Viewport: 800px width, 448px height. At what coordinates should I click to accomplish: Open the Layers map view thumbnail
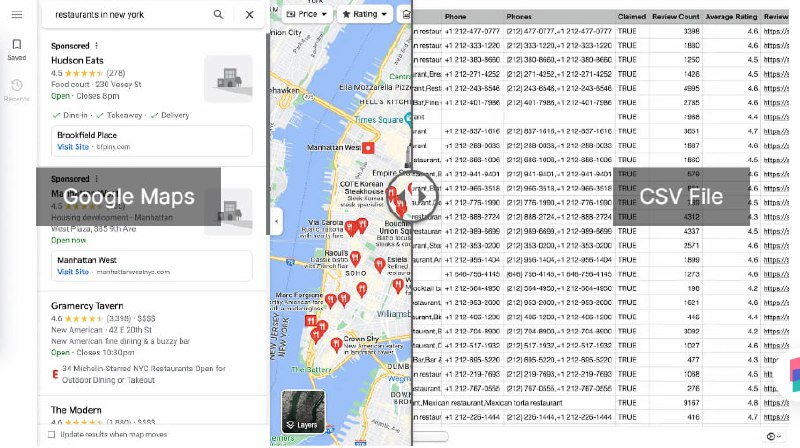point(303,412)
